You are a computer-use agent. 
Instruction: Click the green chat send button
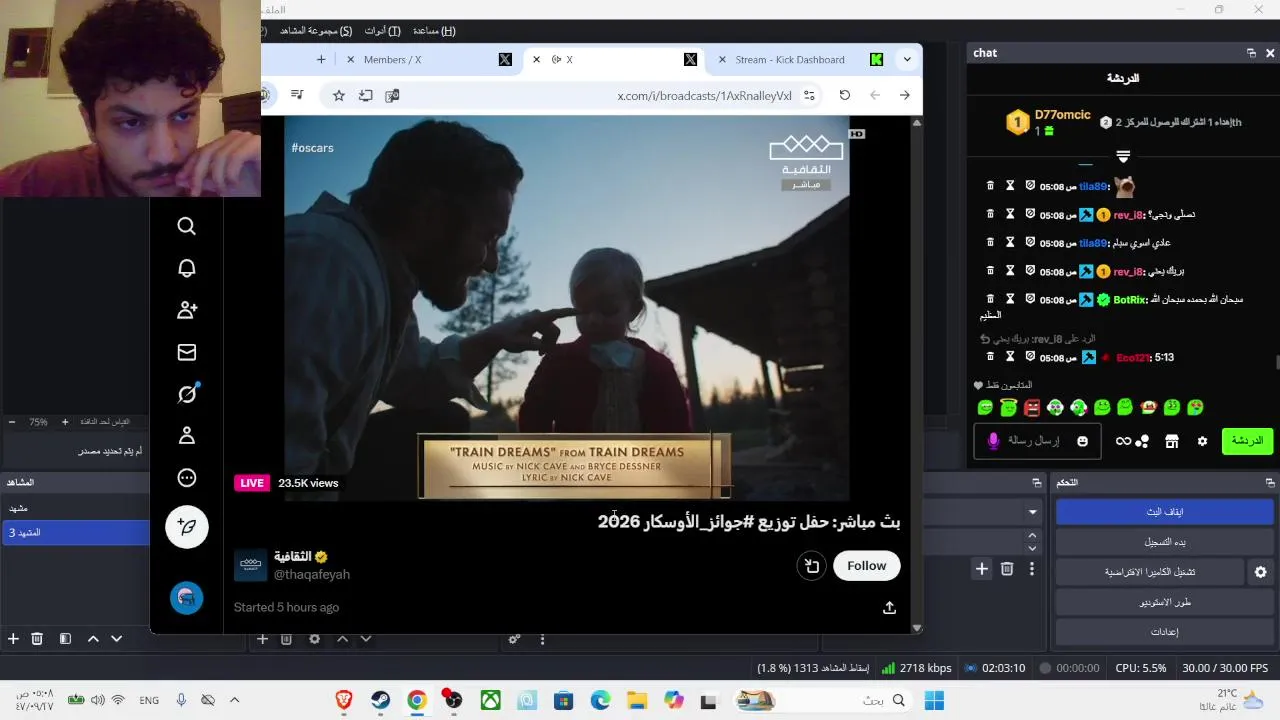coord(1247,441)
